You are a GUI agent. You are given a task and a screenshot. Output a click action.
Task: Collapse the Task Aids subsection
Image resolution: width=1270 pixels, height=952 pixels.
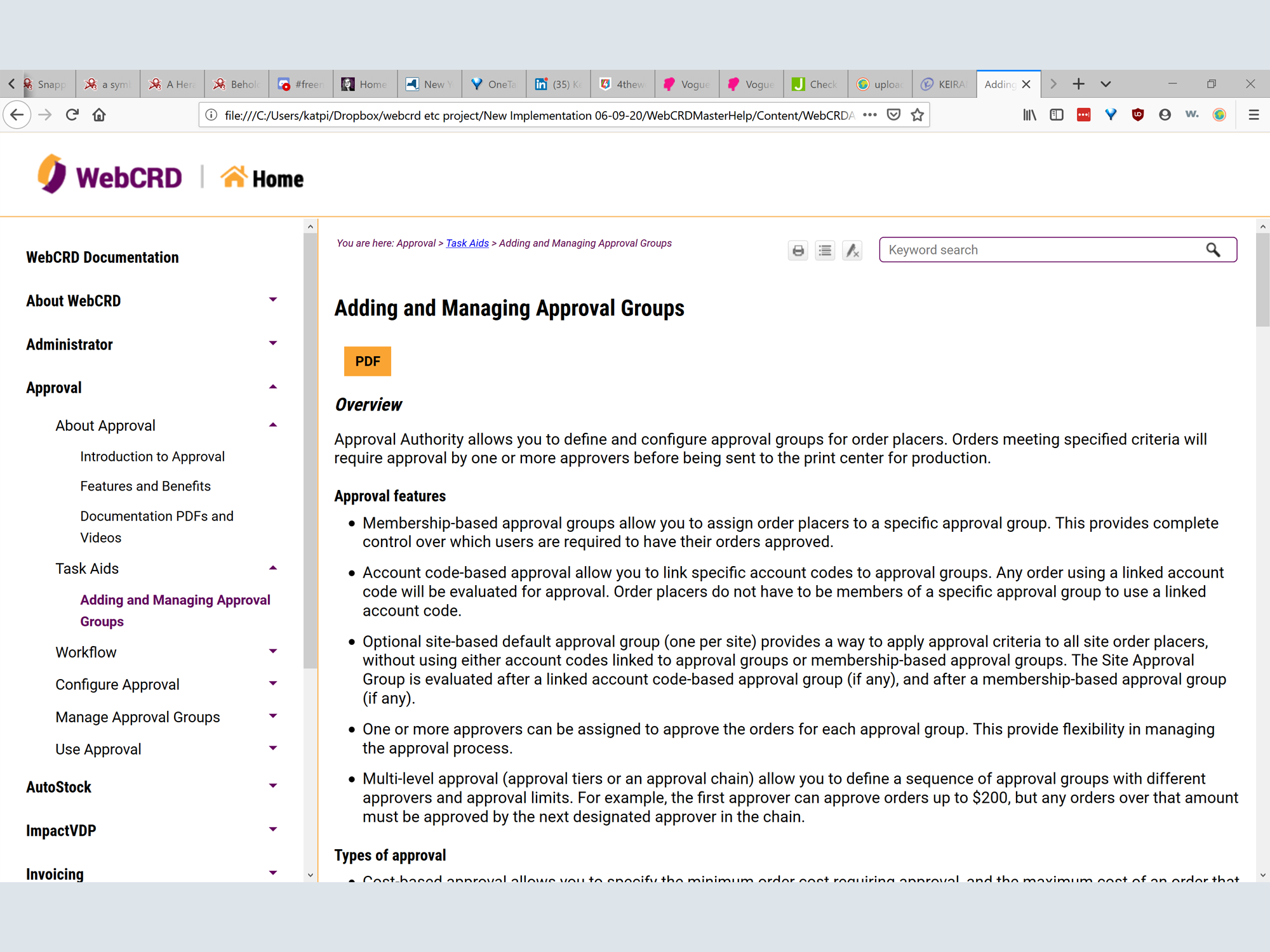coord(273,568)
